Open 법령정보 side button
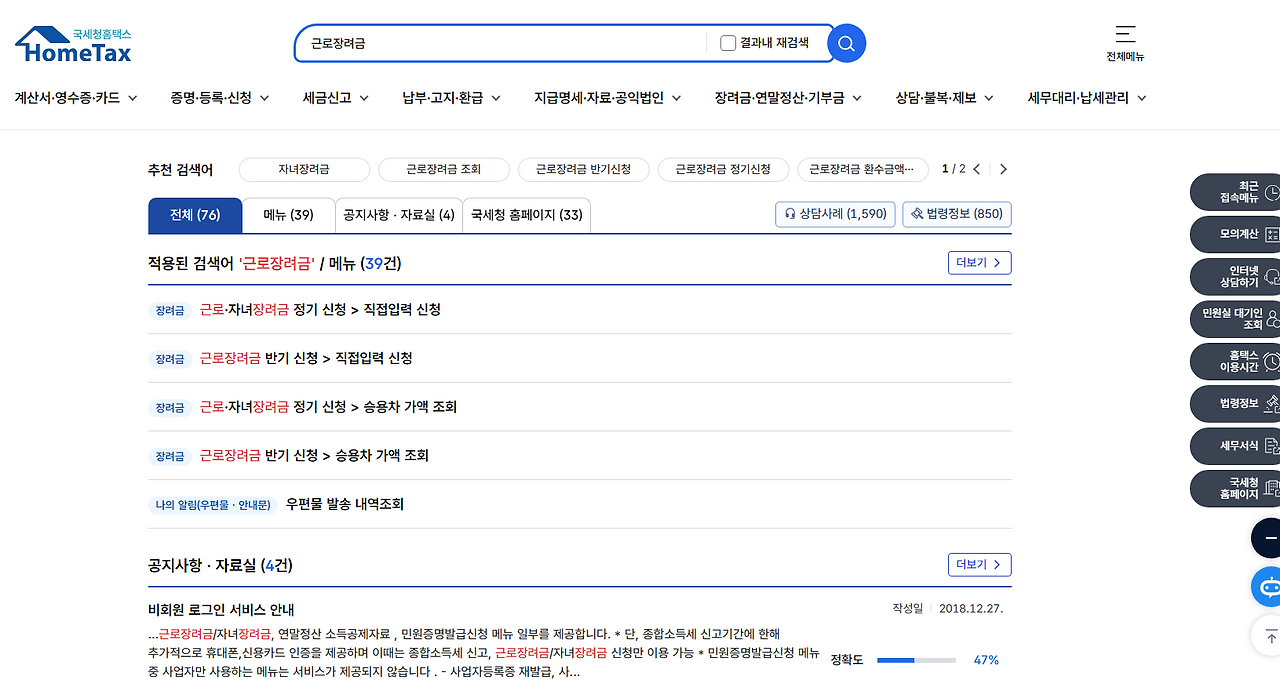 click(1235, 403)
